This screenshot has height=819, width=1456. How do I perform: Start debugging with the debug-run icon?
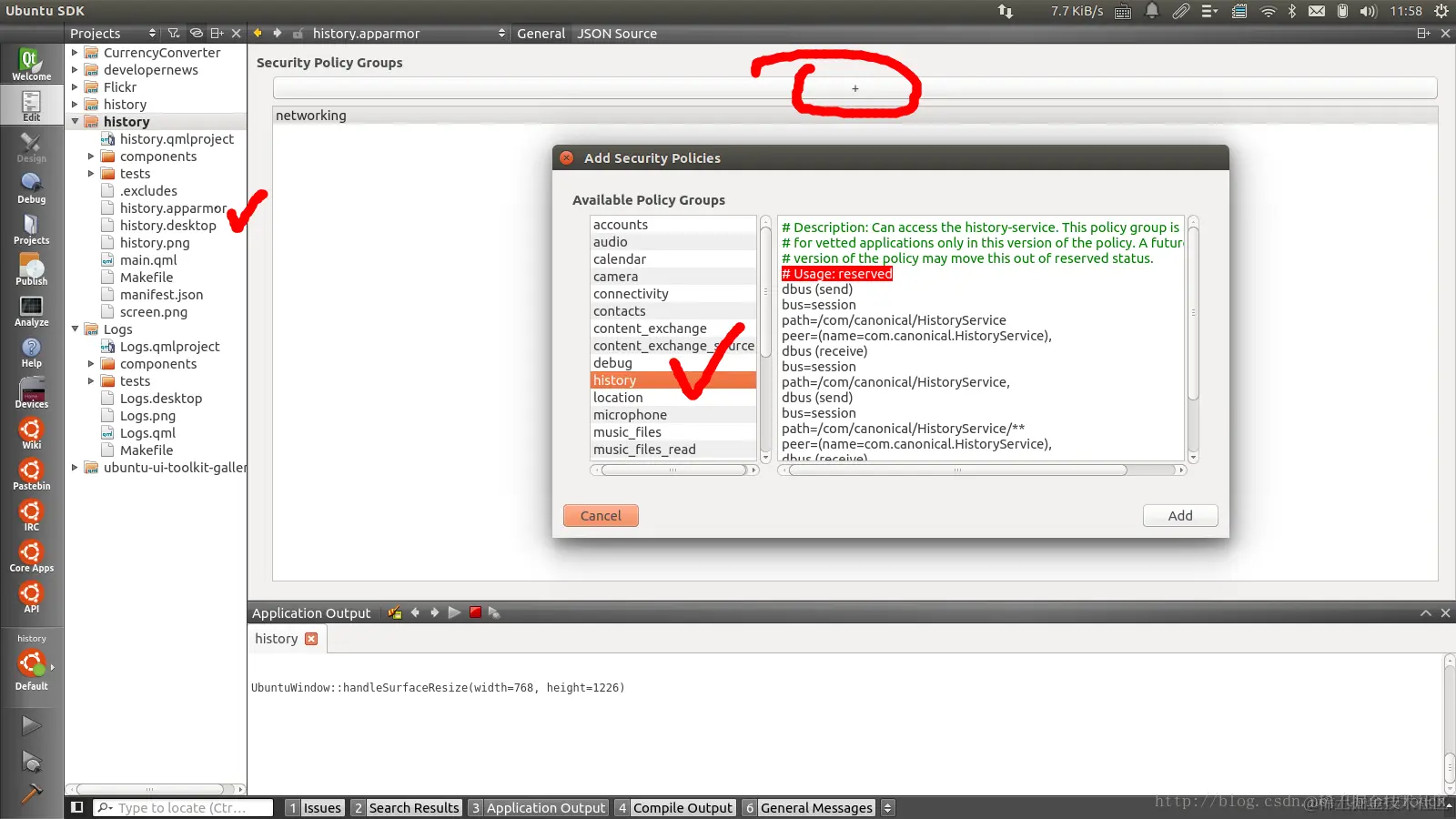(31, 762)
